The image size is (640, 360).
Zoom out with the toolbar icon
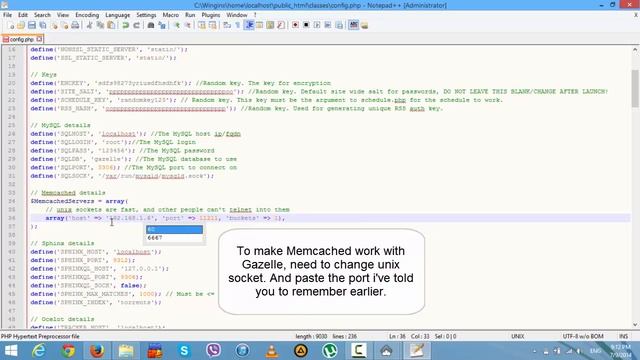click(187, 25)
